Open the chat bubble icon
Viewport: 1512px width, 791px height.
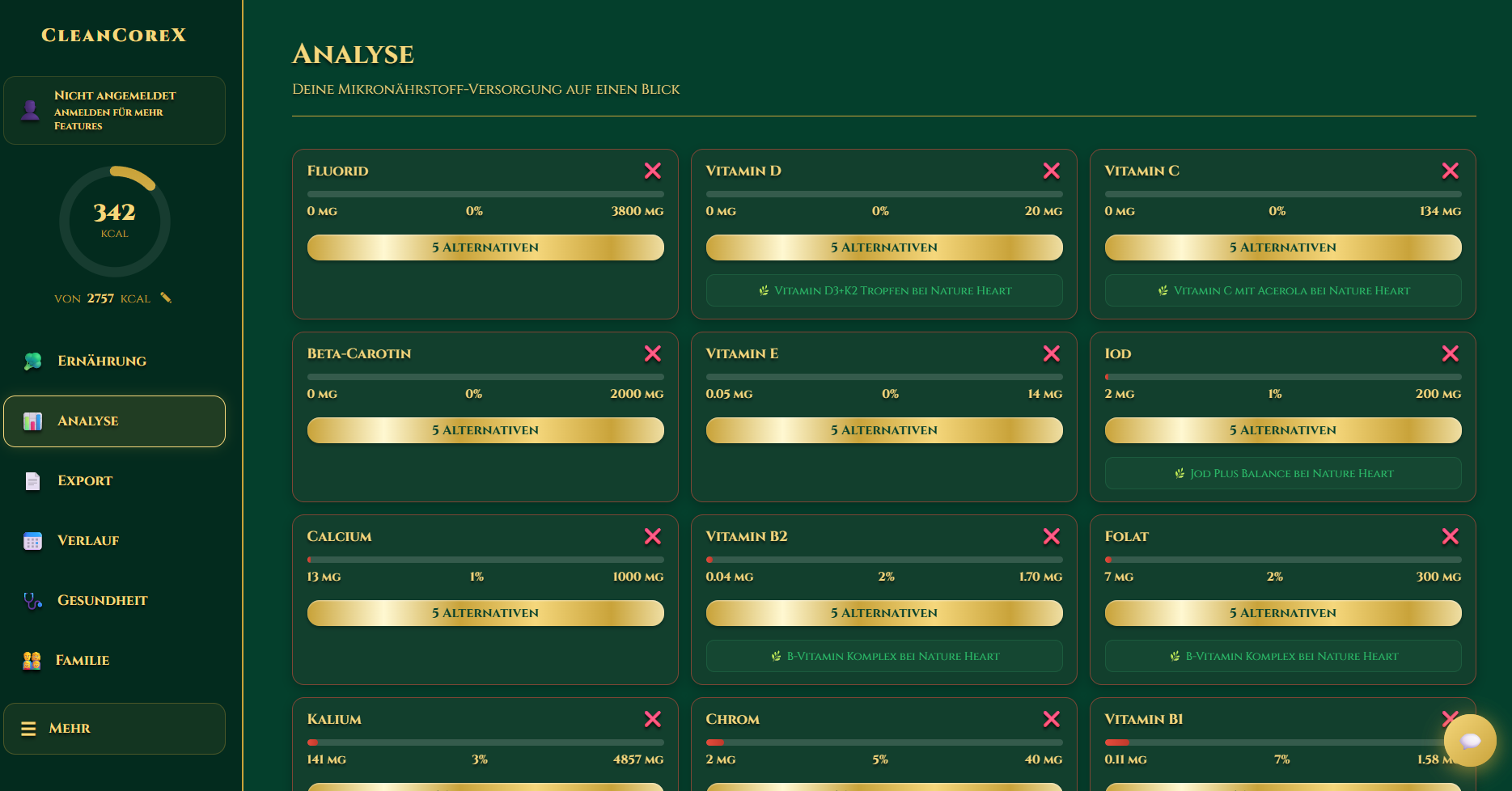coord(1470,740)
